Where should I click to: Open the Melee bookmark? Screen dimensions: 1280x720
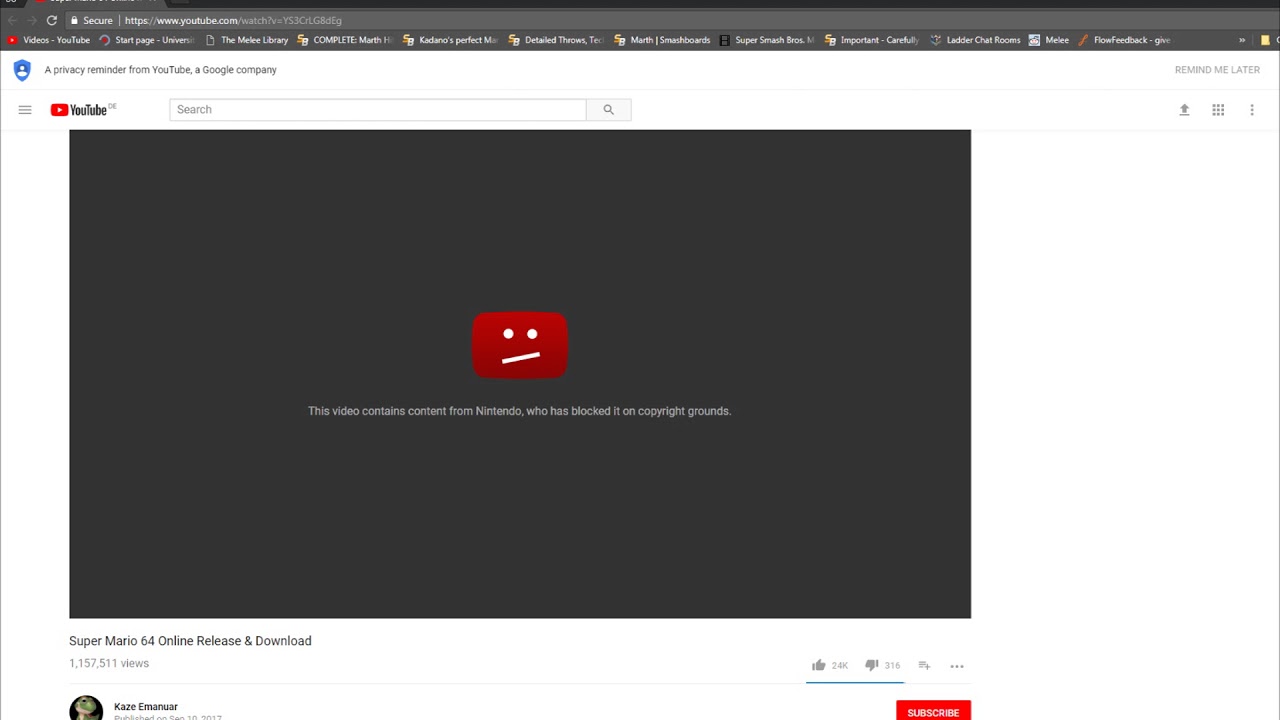1049,40
